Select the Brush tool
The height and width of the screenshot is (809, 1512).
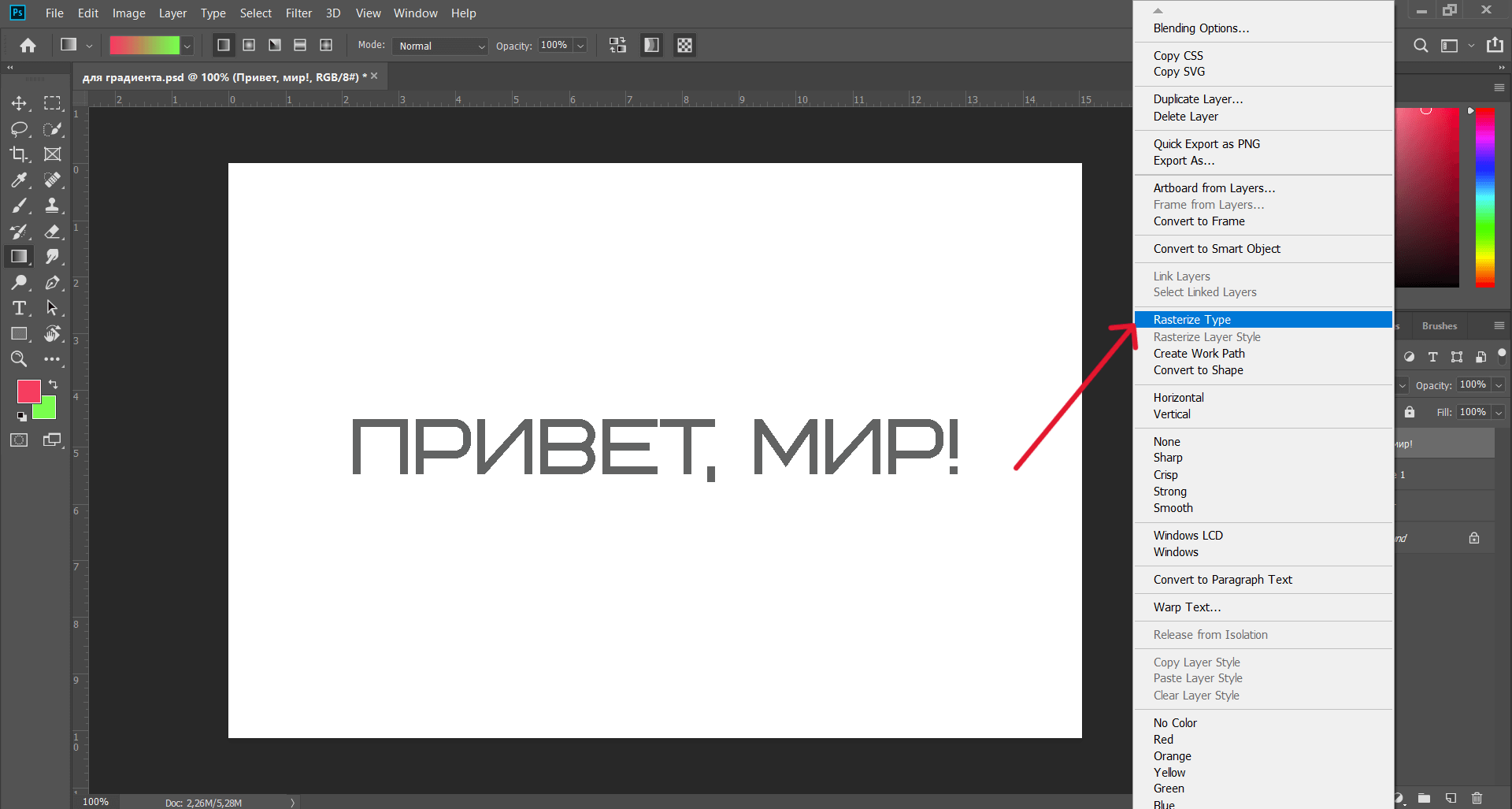coord(19,206)
